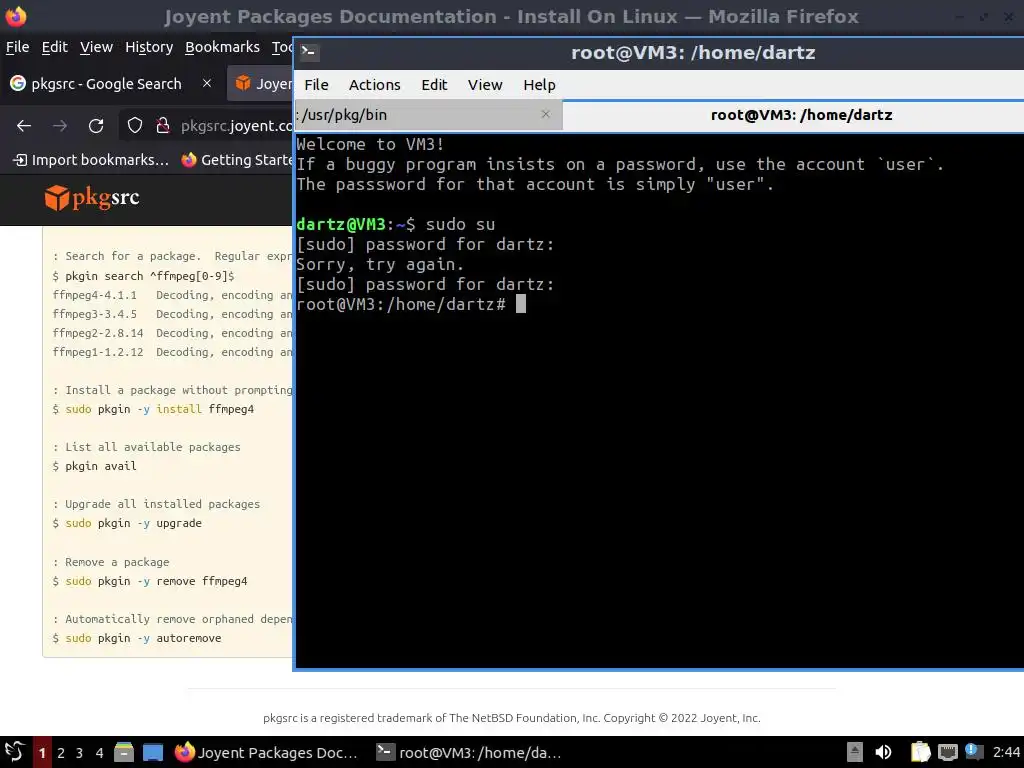Click the 'dartz@VM3' sudo su line
The height and width of the screenshot is (768, 1024).
pos(396,225)
